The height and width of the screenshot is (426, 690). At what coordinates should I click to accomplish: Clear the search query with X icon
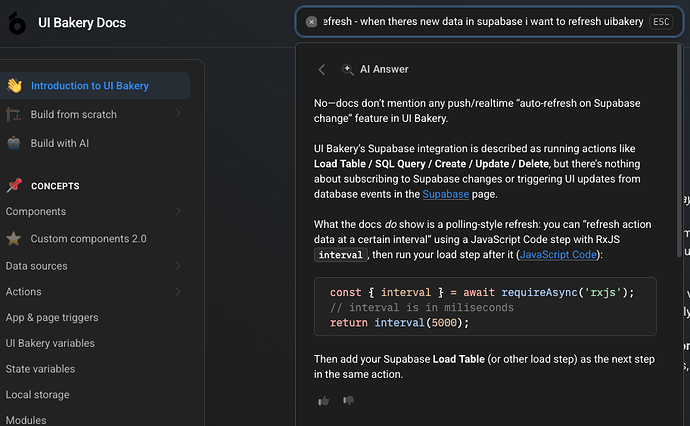[x=312, y=22]
